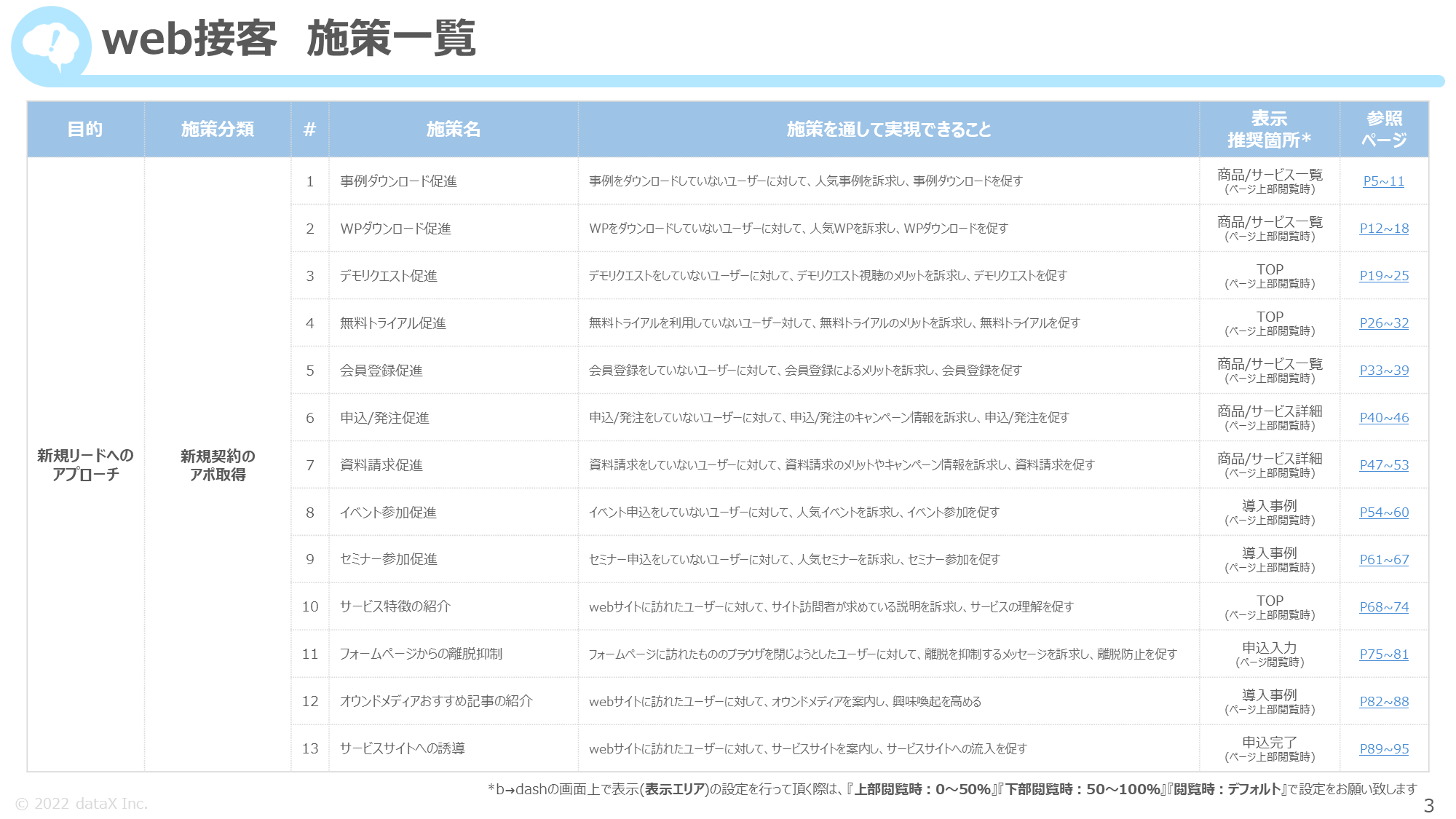Click the 参照ページ column header
This screenshot has width=1456, height=819.
pyautogui.click(x=1384, y=129)
